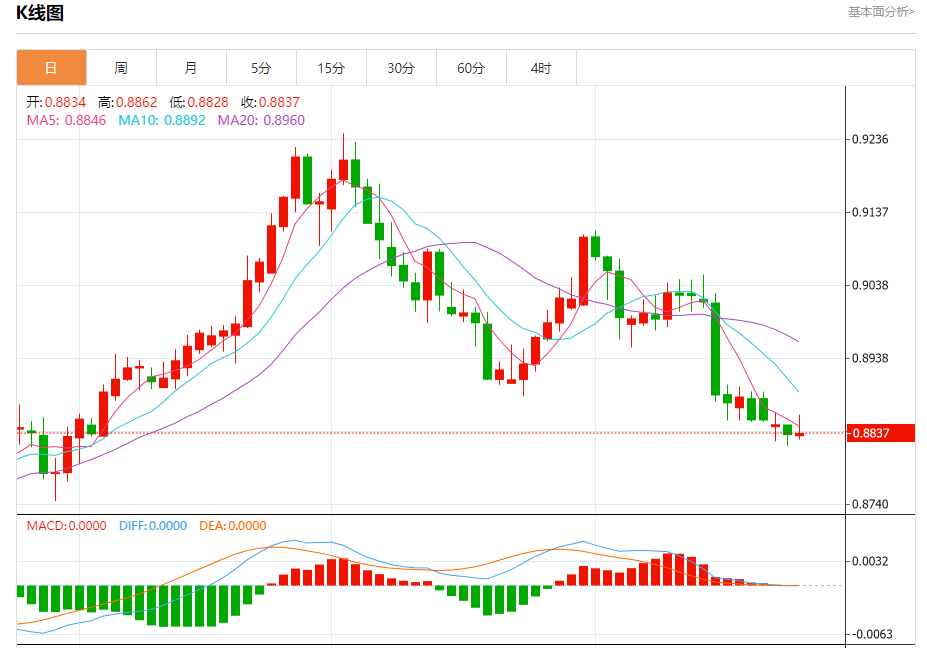927x648 pixels.
Task: Click the 0.9236 price axis label
Action: tap(869, 140)
